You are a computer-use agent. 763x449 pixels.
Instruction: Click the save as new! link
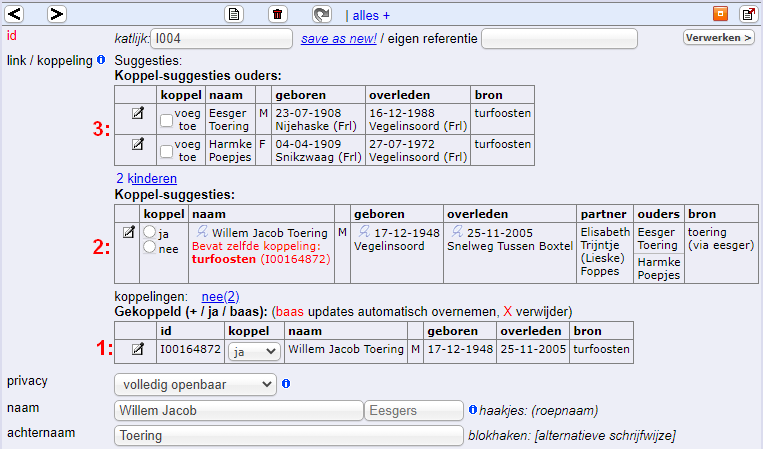pyautogui.click(x=339, y=38)
